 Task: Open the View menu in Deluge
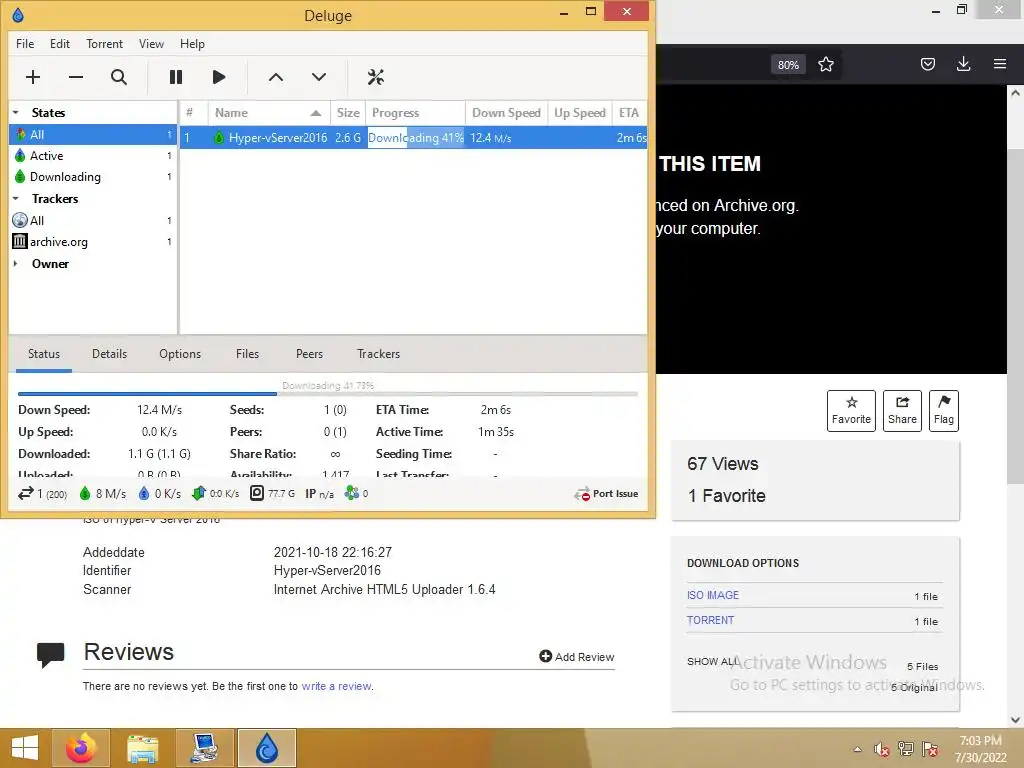click(151, 44)
